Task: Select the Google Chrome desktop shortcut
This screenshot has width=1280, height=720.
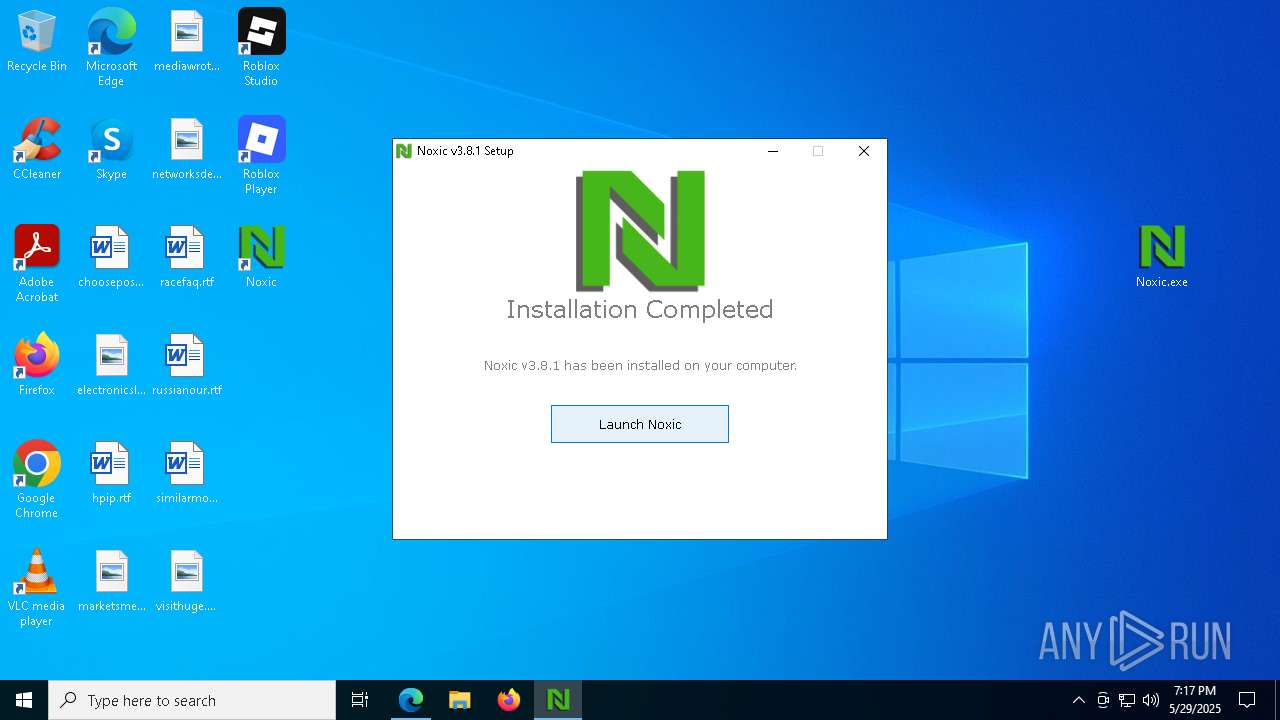Action: 37,480
